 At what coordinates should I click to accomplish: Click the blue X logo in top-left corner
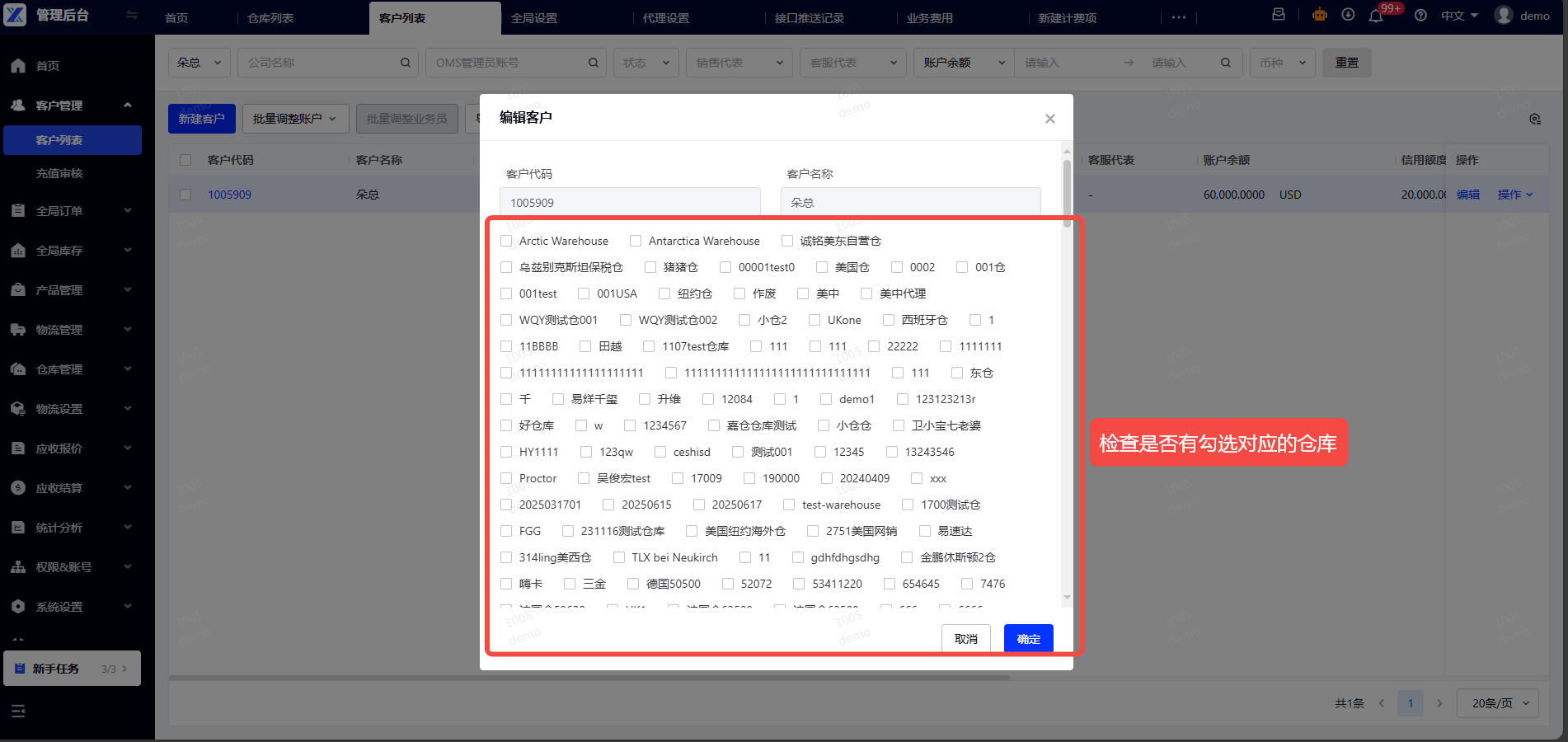click(x=15, y=15)
